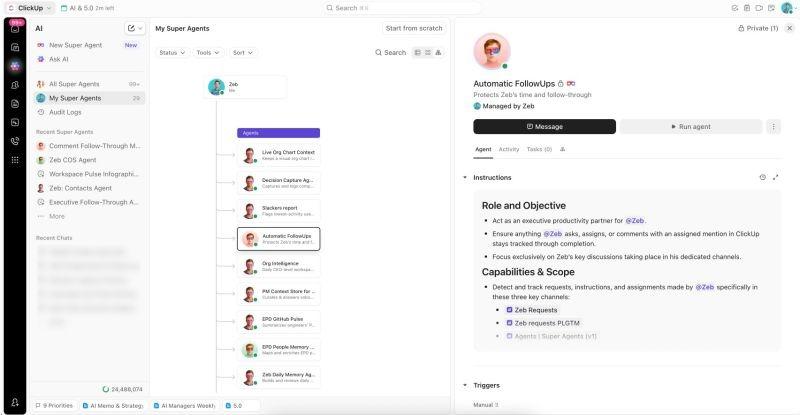Image resolution: width=800 pixels, height=415 pixels.
Task: Switch to the Agent tab
Action: (x=483, y=150)
